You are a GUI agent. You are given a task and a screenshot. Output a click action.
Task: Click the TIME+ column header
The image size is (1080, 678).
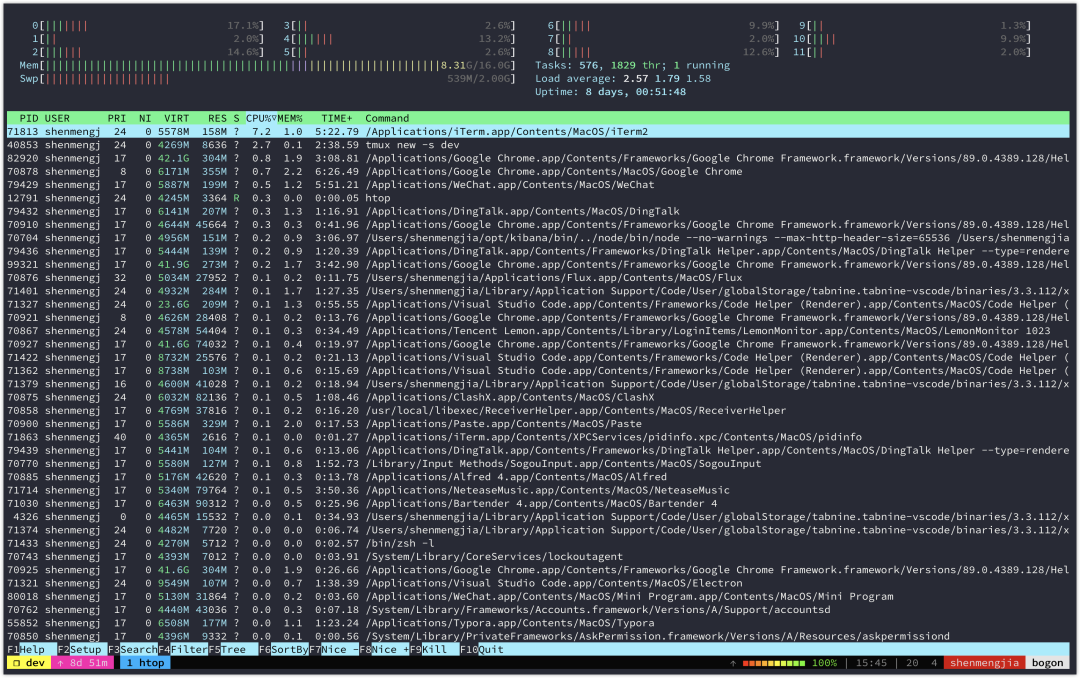coord(337,119)
